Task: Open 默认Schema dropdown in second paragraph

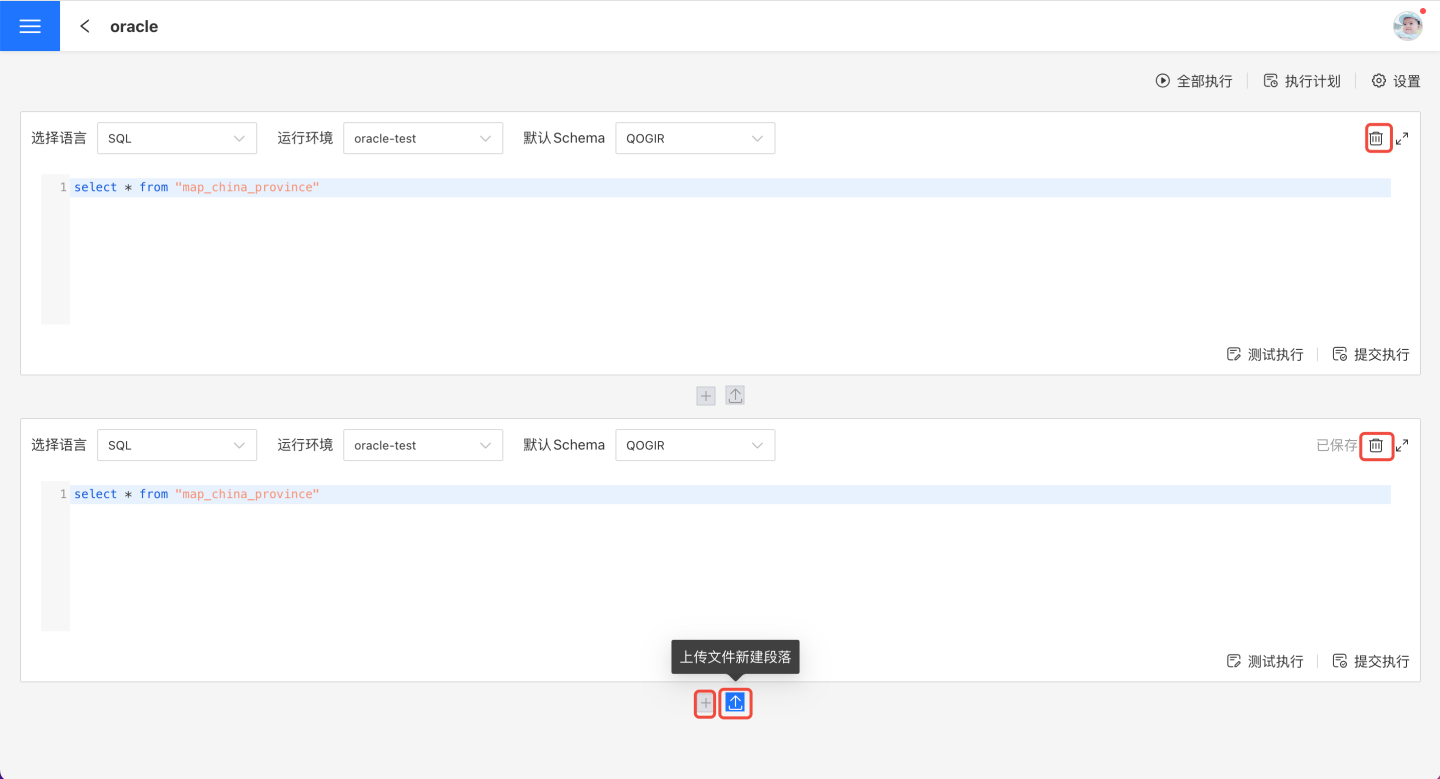Action: pos(694,445)
